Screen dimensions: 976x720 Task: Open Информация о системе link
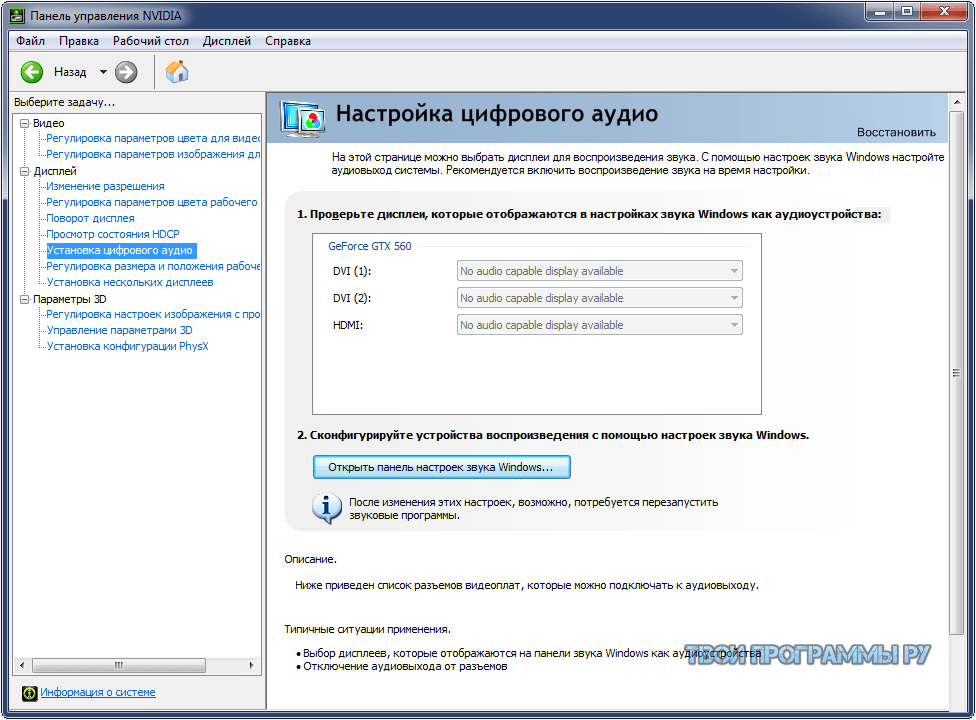click(x=98, y=692)
